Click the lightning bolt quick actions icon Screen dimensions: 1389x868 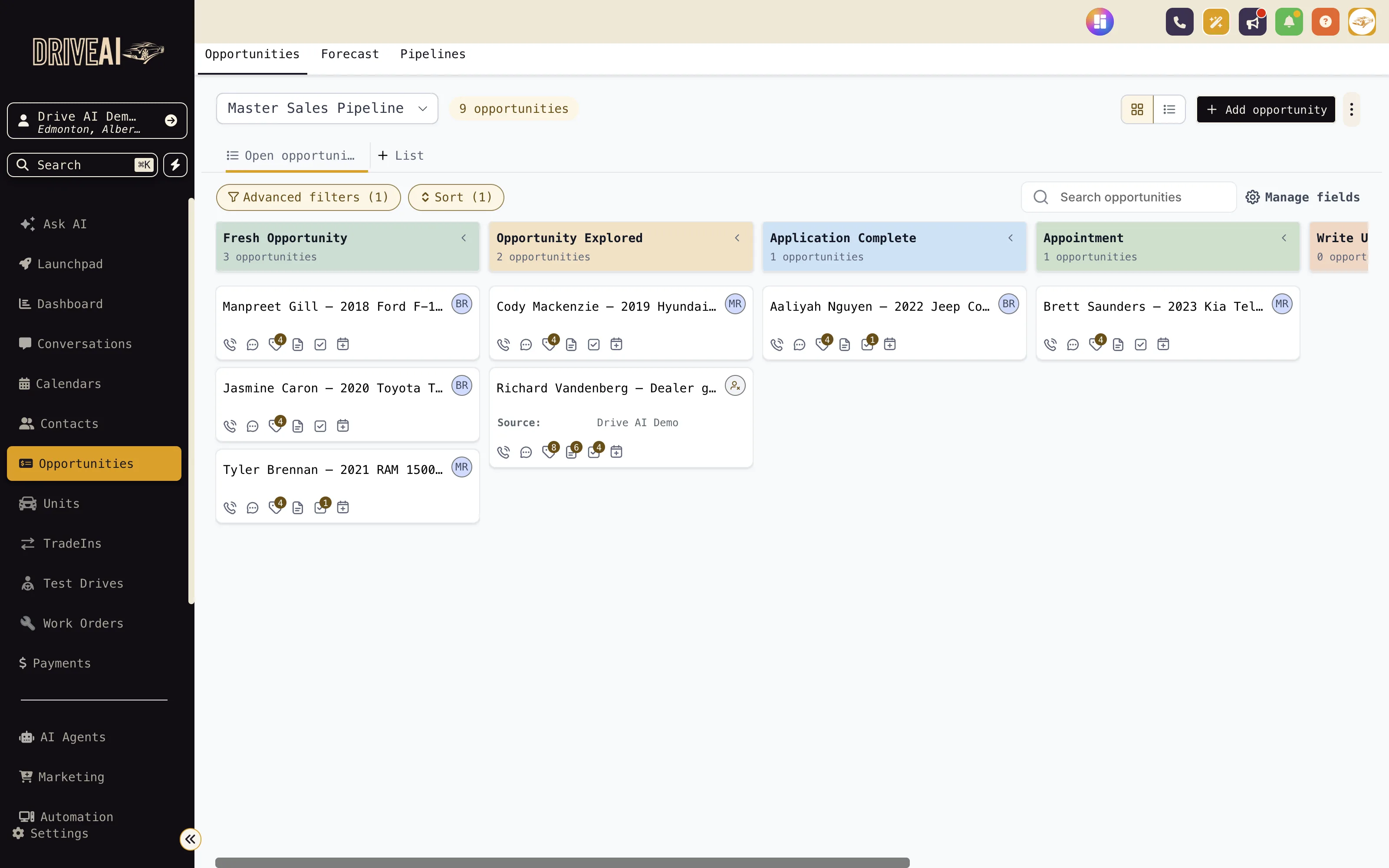[x=176, y=165]
